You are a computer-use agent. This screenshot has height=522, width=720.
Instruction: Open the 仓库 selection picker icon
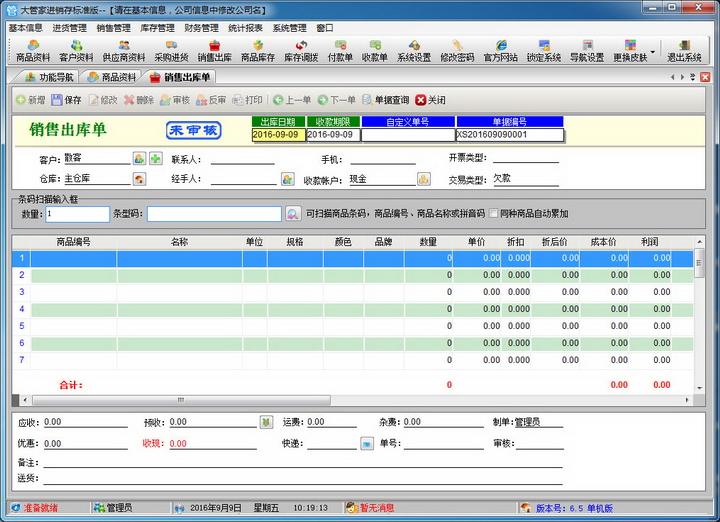tap(139, 179)
